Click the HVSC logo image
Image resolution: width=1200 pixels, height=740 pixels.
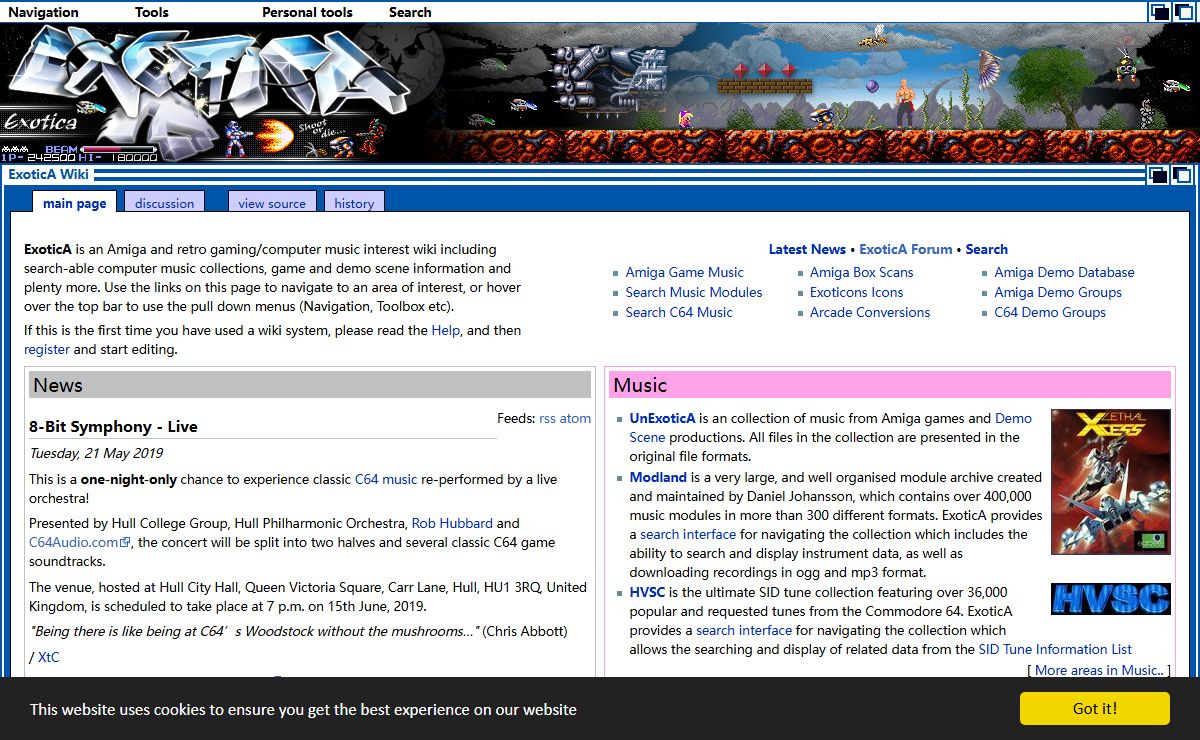pyautogui.click(x=1111, y=599)
